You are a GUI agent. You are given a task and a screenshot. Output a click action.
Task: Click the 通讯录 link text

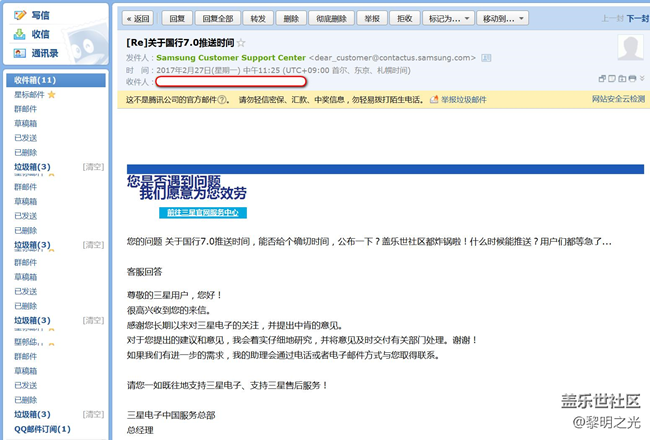[45, 53]
